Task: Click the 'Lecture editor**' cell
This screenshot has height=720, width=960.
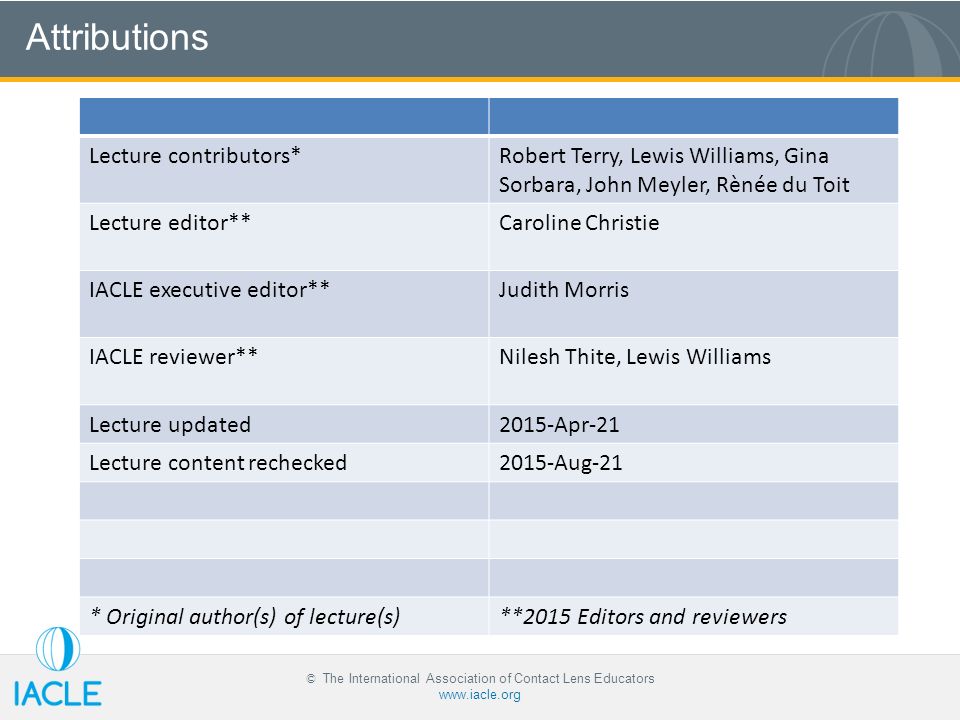Action: tap(284, 237)
